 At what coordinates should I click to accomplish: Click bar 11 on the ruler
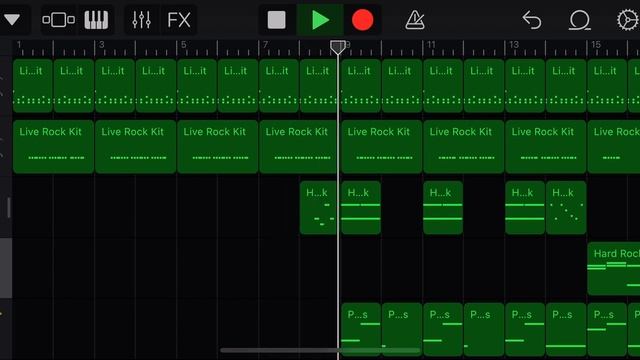point(431,44)
